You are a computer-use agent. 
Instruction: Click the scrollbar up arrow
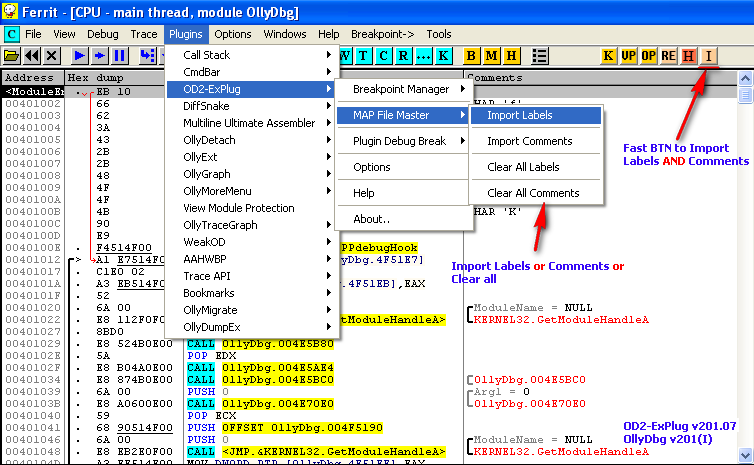(745, 78)
